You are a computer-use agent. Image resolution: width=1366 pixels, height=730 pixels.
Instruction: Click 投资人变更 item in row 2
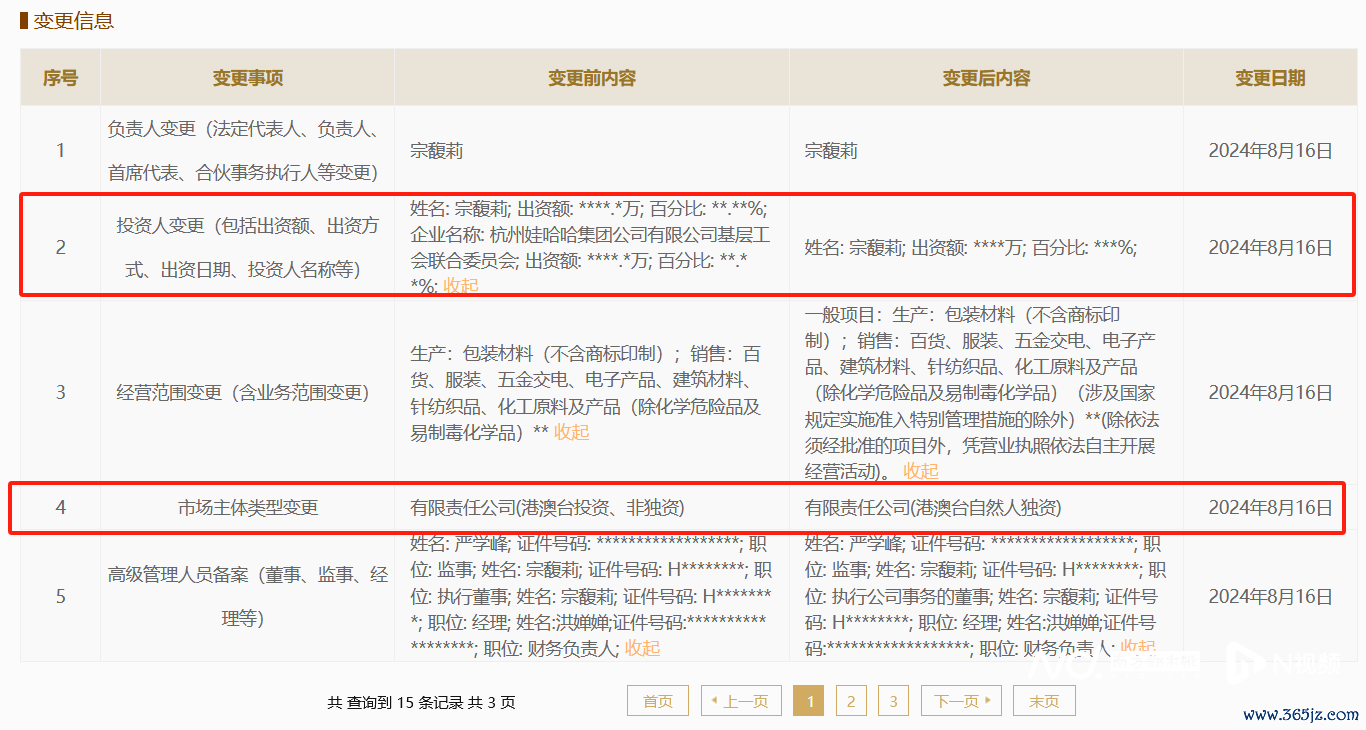tap(247, 248)
